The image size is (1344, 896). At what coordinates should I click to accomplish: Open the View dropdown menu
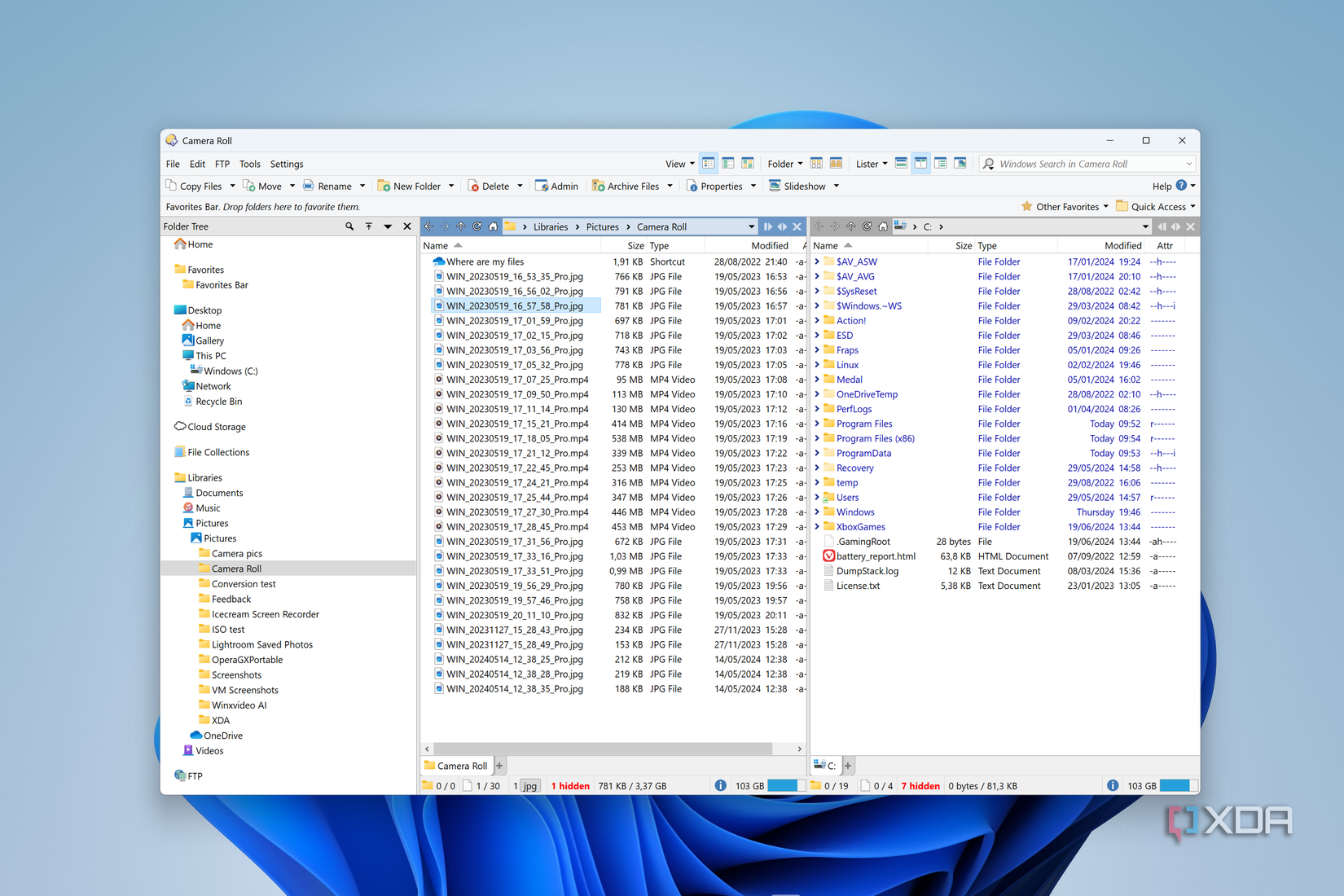[679, 164]
